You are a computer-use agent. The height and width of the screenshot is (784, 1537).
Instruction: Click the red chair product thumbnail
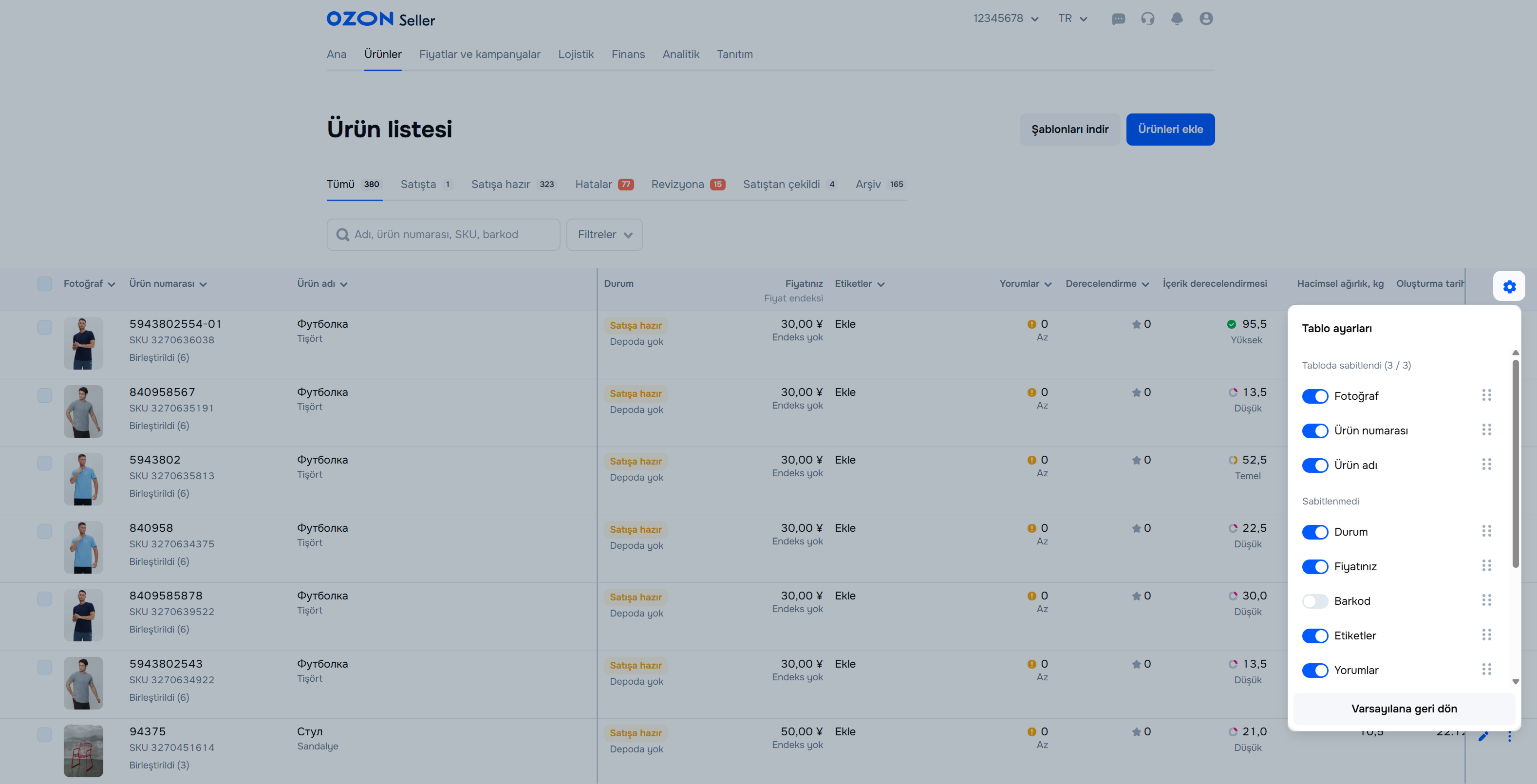84,750
